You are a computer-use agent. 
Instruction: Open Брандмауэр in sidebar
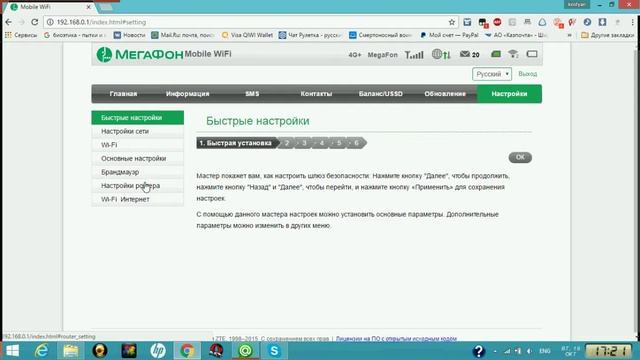point(138,172)
